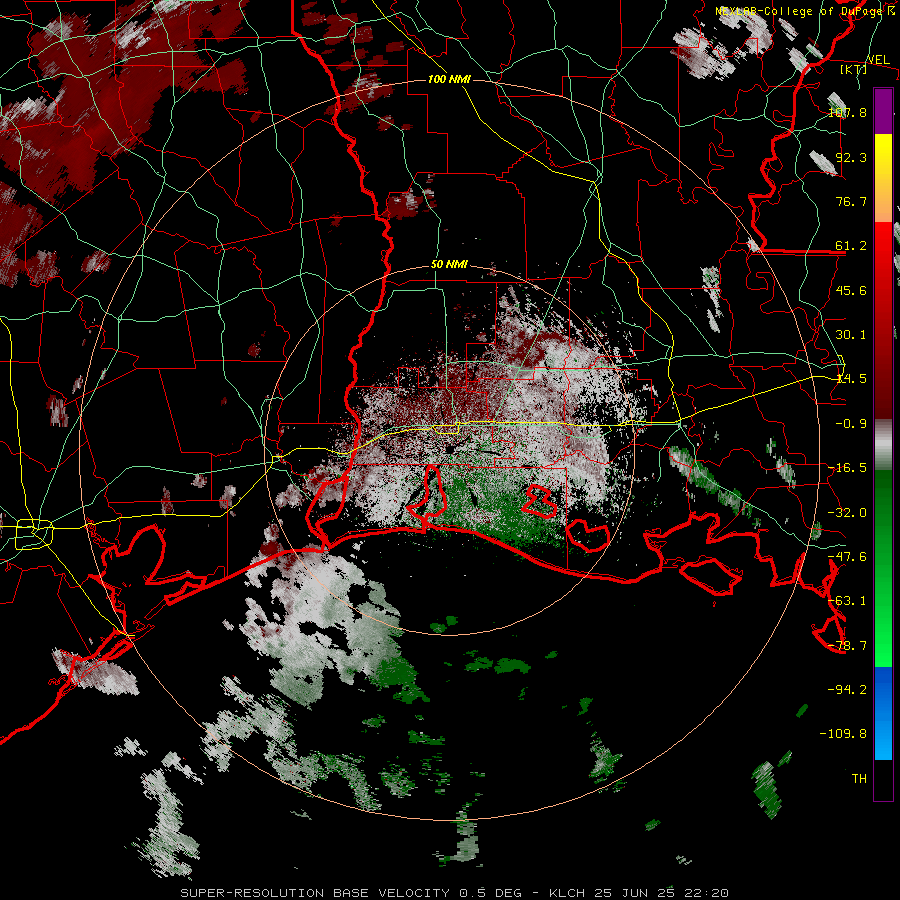Click the purple segment of the color bar
900x900 pixels.
(883, 111)
